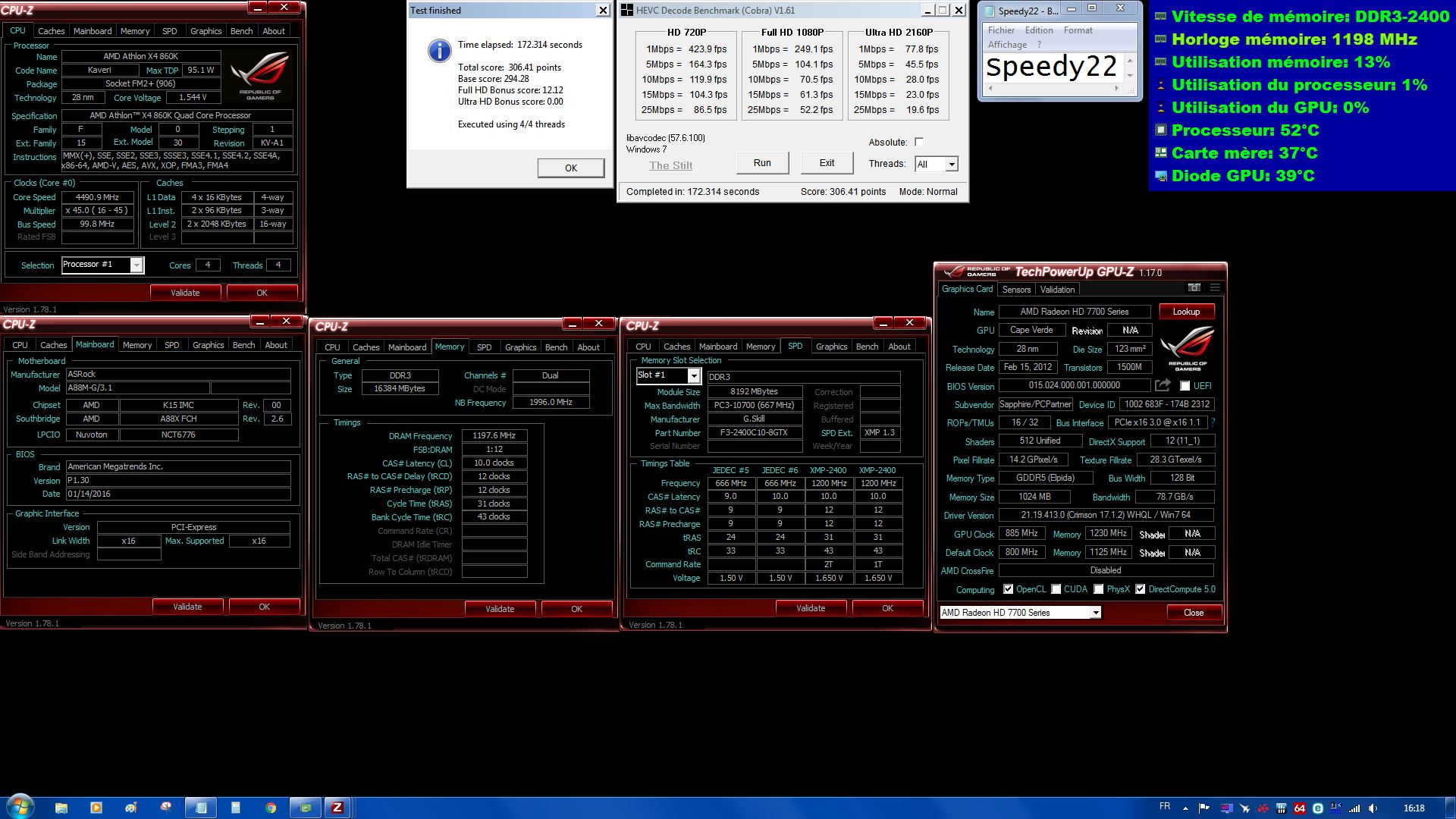The height and width of the screenshot is (819, 1456).
Task: Click Run in the HEVC Decode Benchmark
Action: tap(762, 163)
